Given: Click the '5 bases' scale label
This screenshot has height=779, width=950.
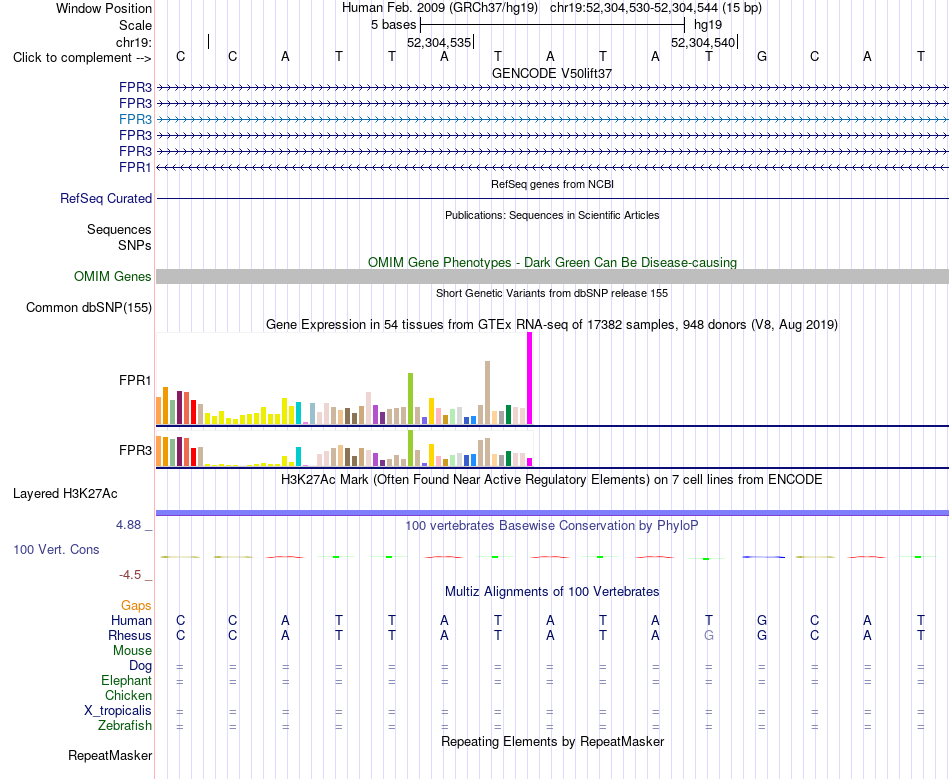Looking at the screenshot, I should click(x=393, y=25).
